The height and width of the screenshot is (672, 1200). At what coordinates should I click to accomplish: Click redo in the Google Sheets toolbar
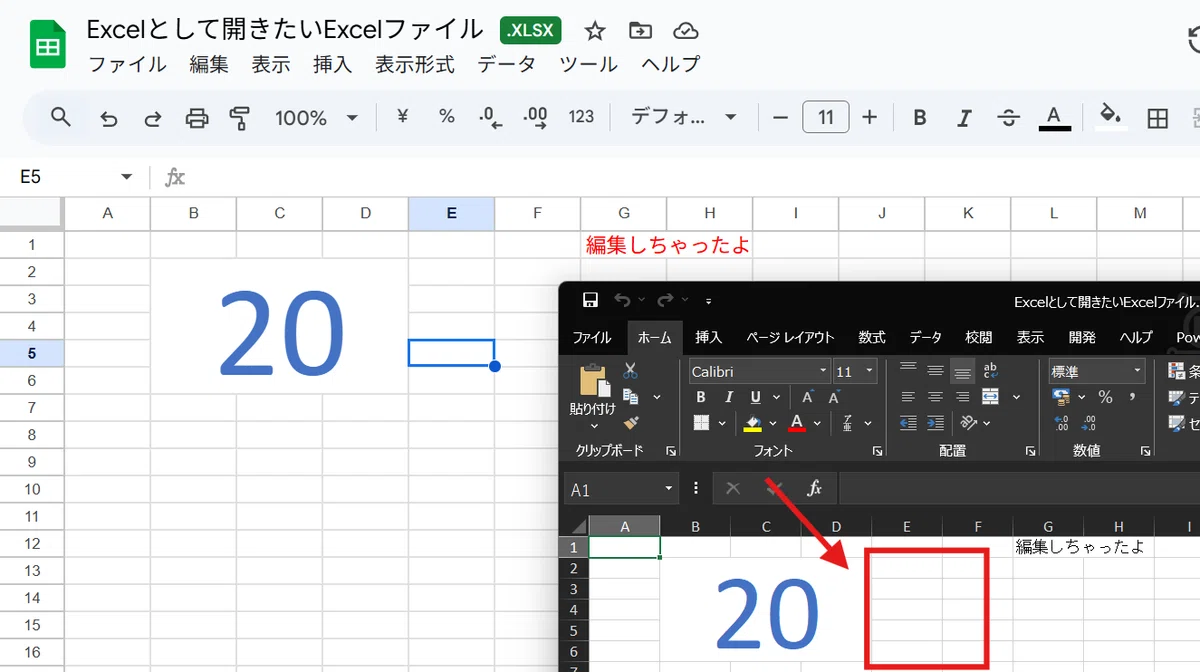(153, 118)
